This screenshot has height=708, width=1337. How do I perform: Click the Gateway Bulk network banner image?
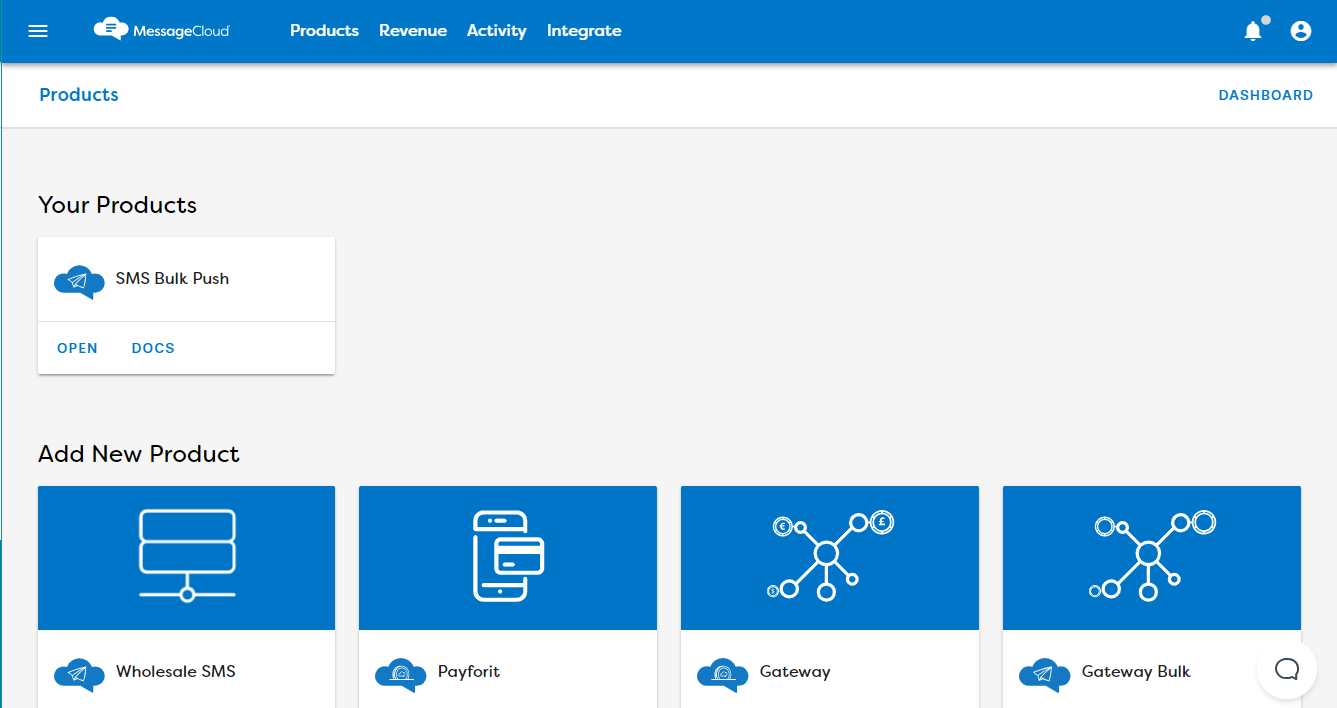(x=1152, y=558)
